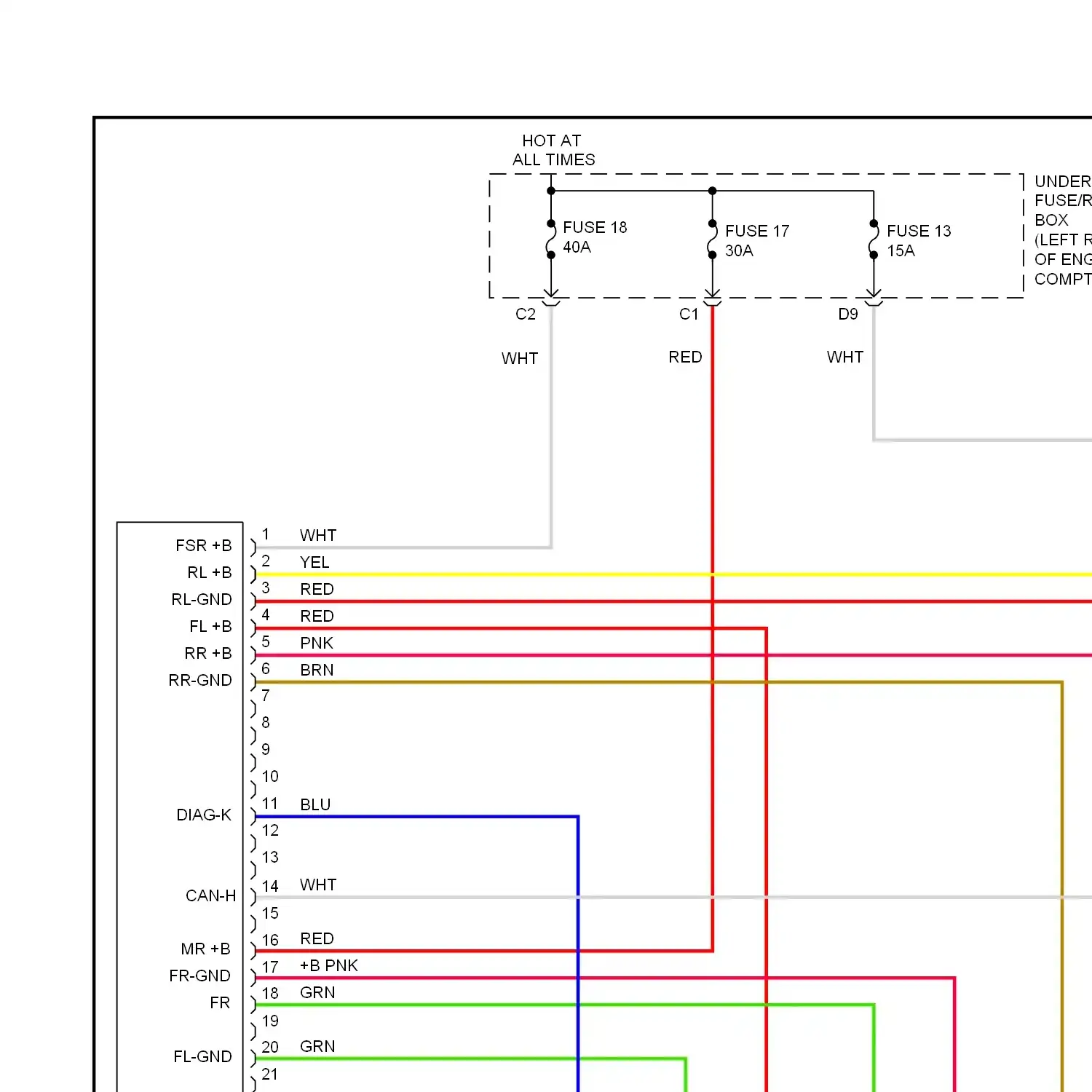
Task: Click the MR +B pin label
Action: click(x=205, y=949)
